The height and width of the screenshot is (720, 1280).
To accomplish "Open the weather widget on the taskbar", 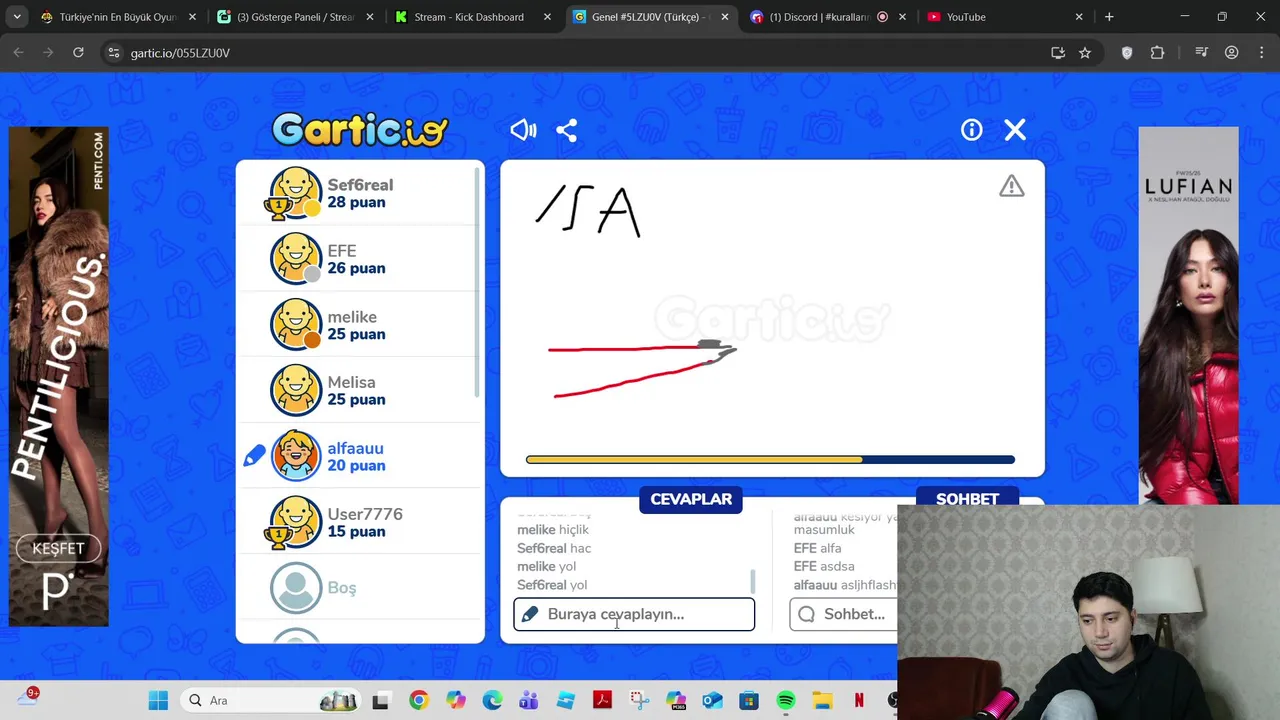I will tap(27, 698).
